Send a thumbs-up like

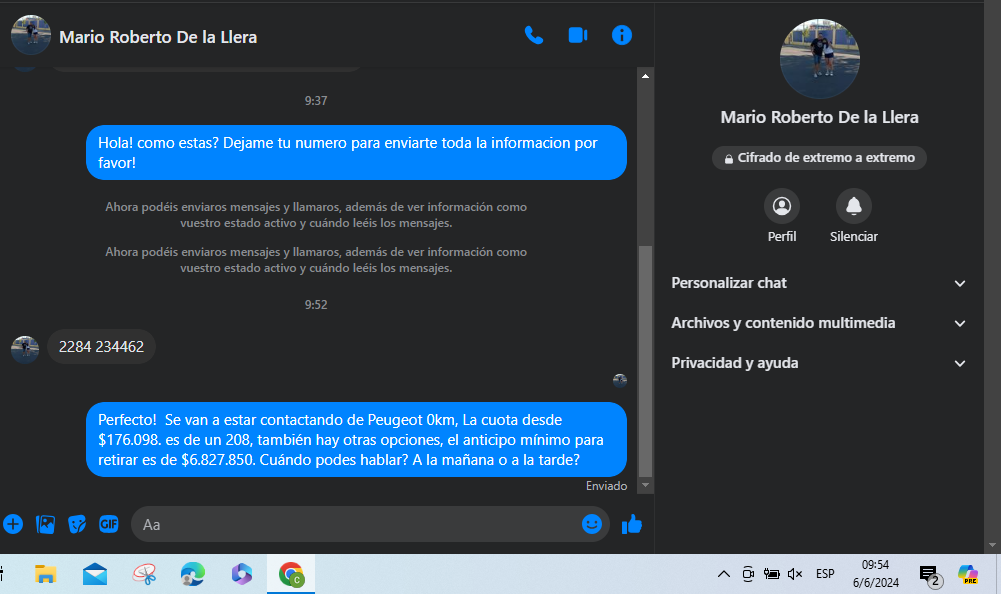(631, 524)
